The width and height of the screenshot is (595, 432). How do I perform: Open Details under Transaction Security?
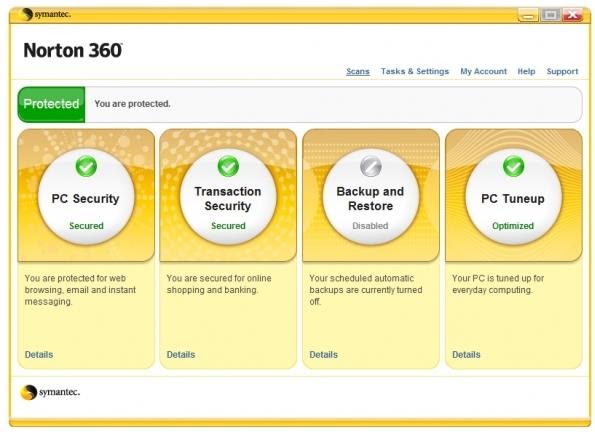pyautogui.click(x=181, y=355)
